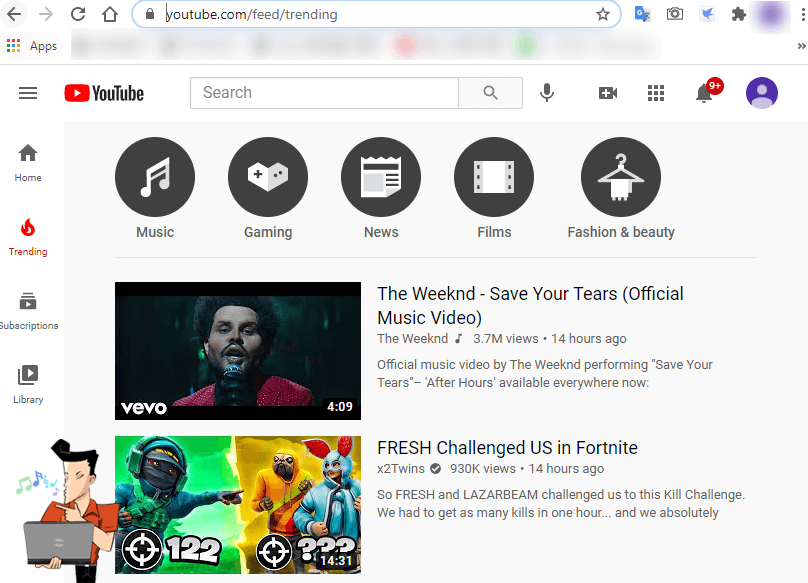The width and height of the screenshot is (808, 583).
Task: Open the Films trending category
Action: point(494,188)
